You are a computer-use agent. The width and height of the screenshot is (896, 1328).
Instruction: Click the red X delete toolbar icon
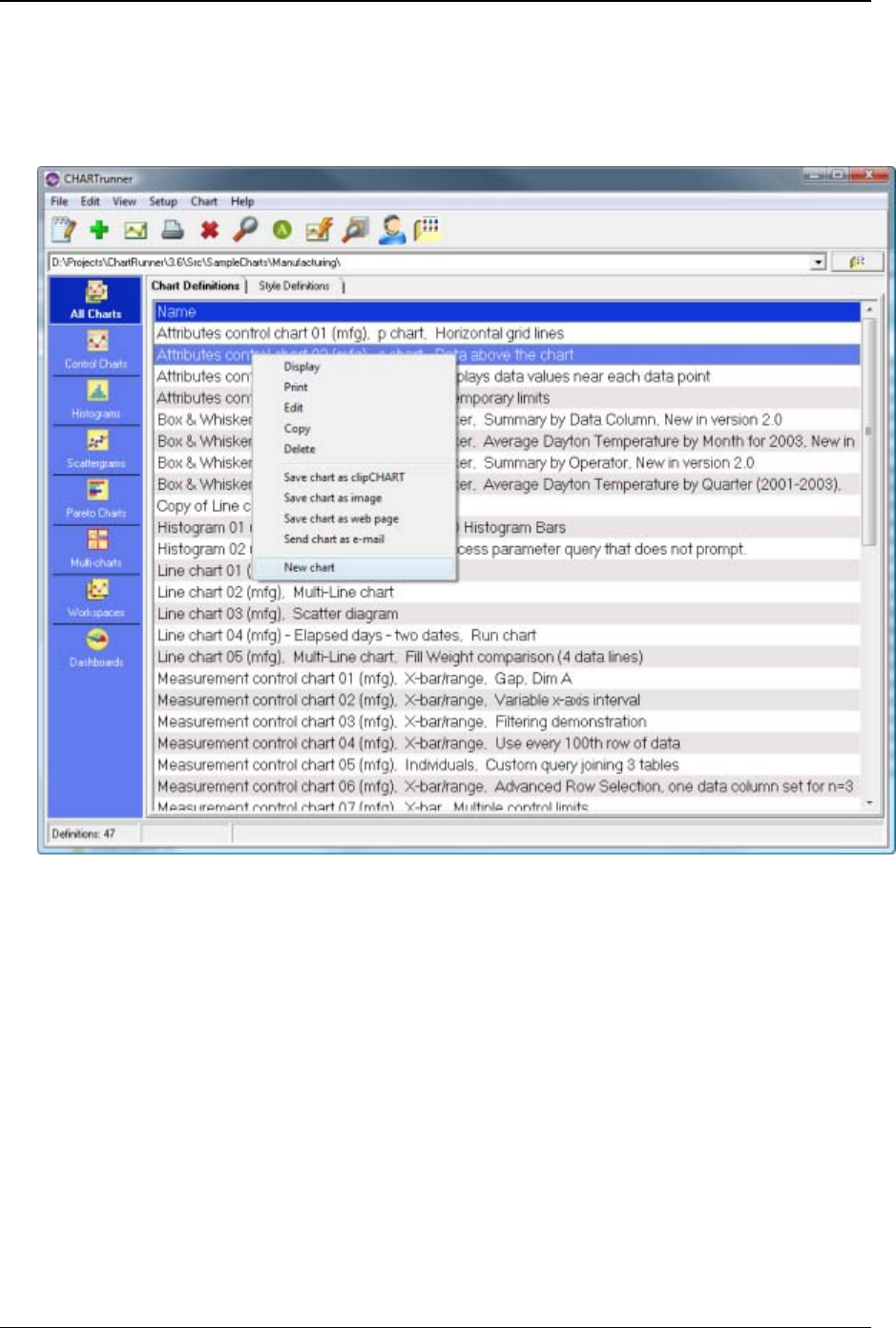(x=210, y=230)
